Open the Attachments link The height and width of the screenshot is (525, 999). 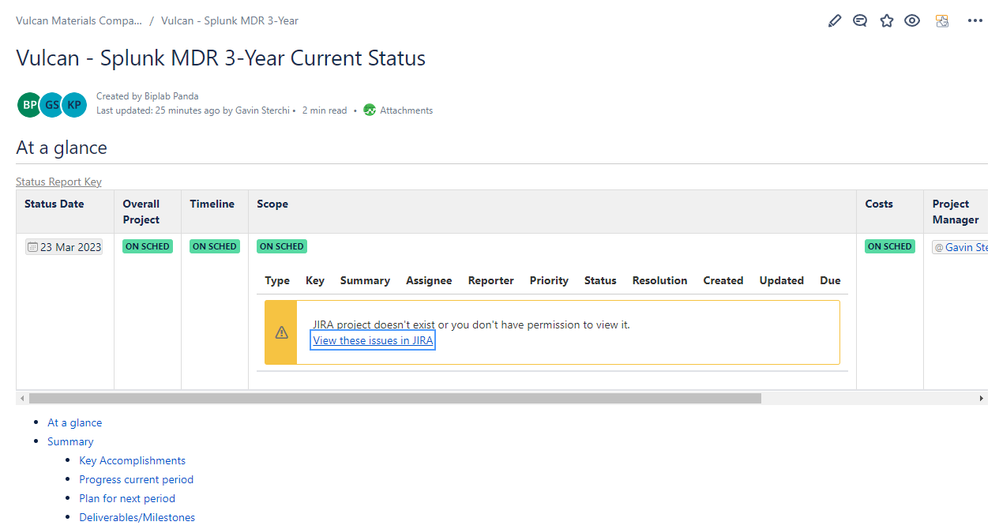406,110
